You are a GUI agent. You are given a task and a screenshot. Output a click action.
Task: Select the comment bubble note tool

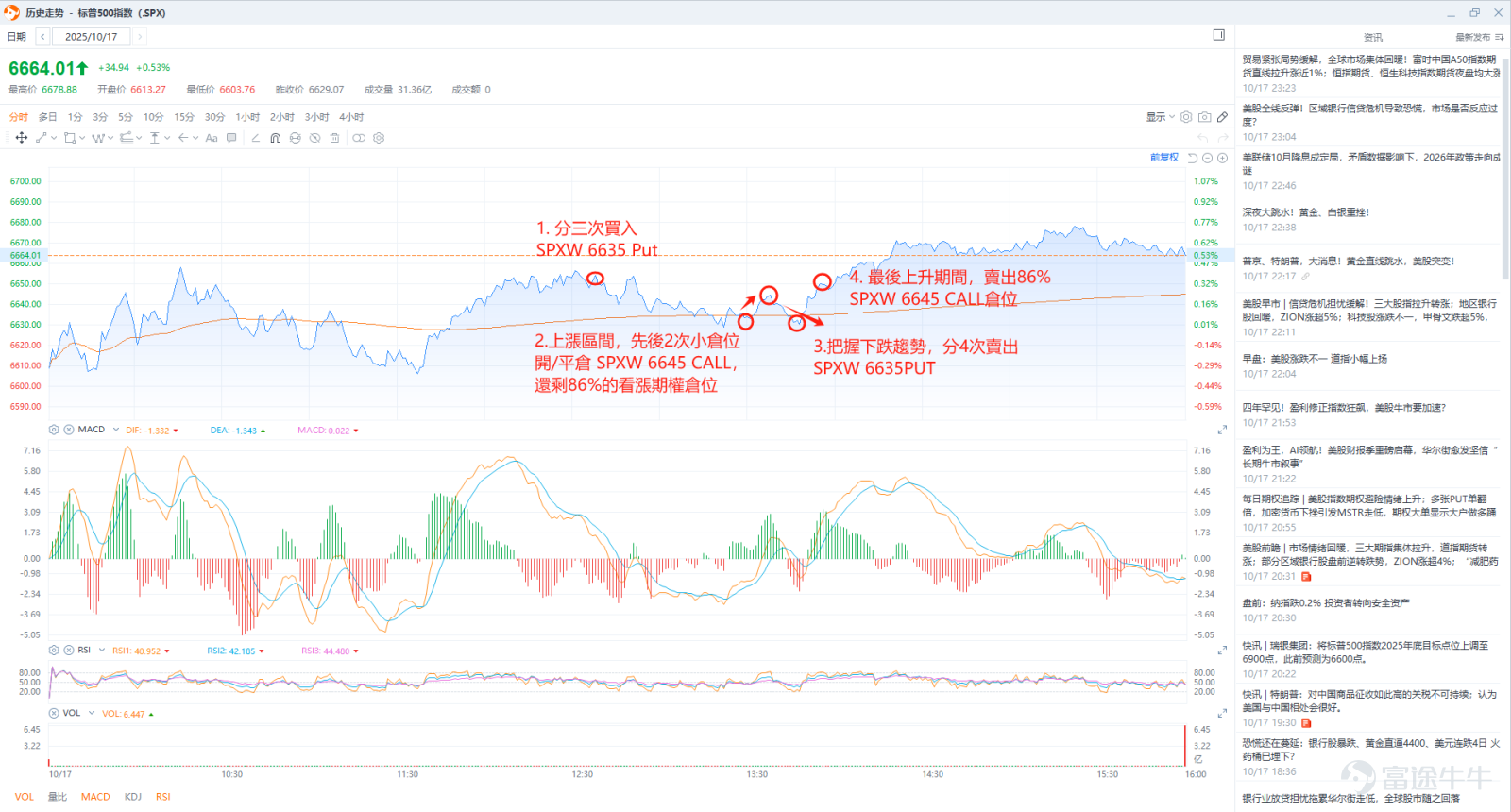[231, 138]
